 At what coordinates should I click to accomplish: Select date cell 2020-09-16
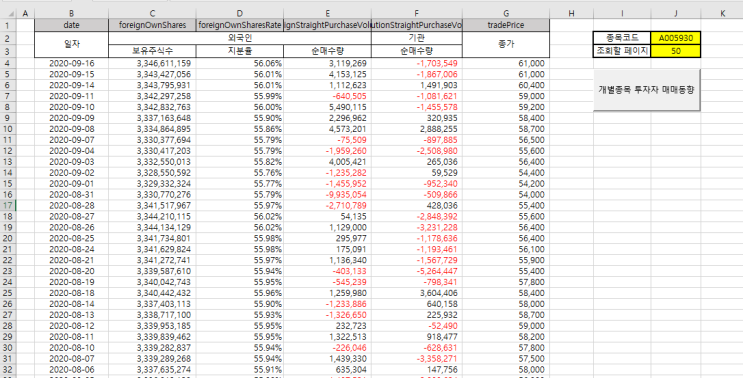[x=71, y=63]
